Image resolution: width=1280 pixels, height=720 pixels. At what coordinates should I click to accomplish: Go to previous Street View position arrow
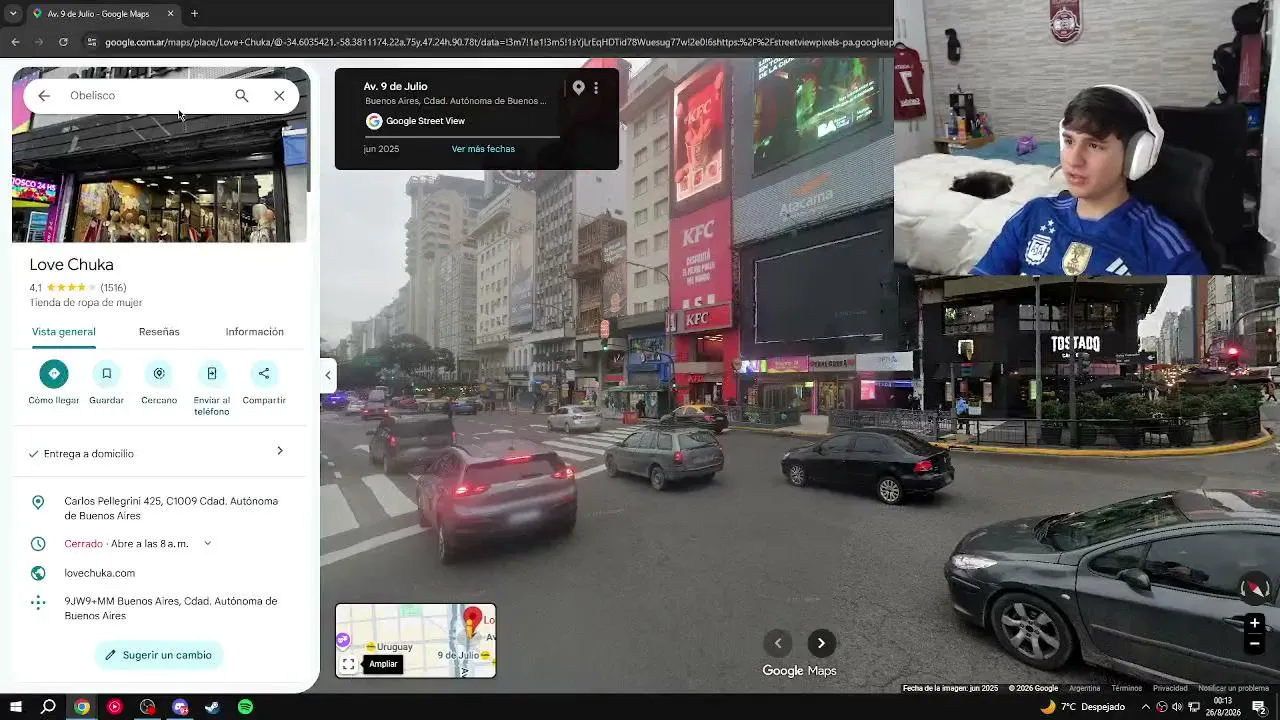tap(778, 643)
